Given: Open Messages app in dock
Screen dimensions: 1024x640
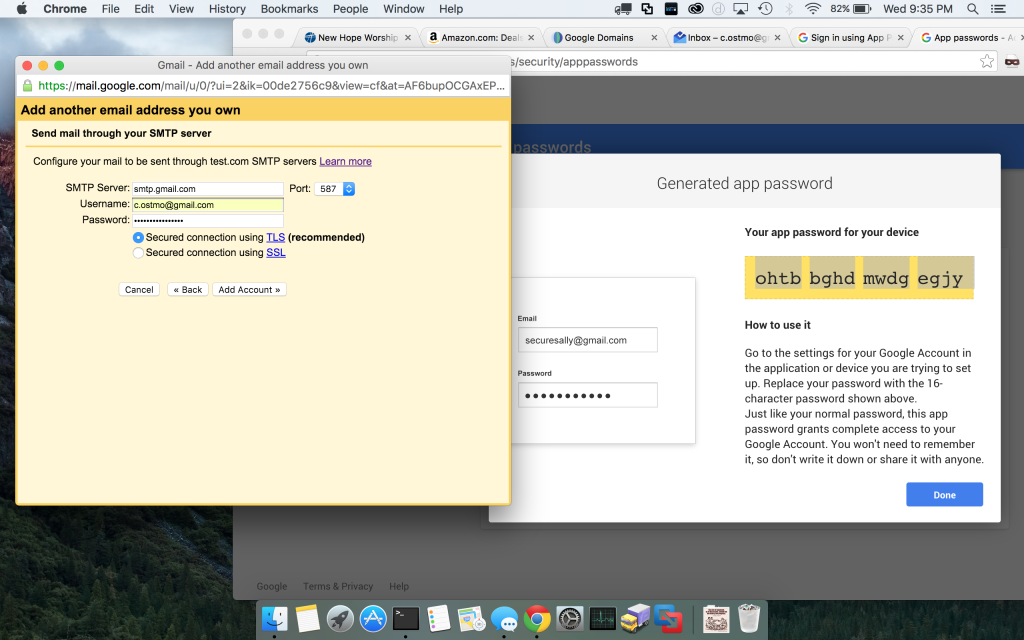Looking at the screenshot, I should point(504,618).
